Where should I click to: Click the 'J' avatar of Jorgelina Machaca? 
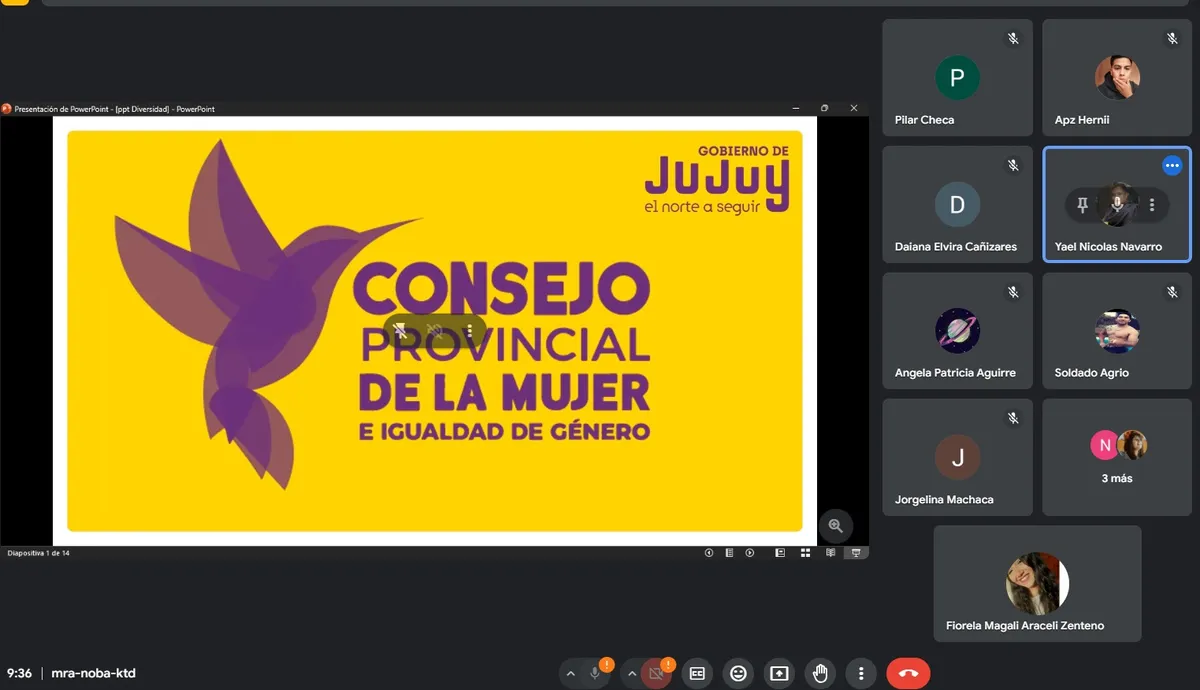pos(957,457)
